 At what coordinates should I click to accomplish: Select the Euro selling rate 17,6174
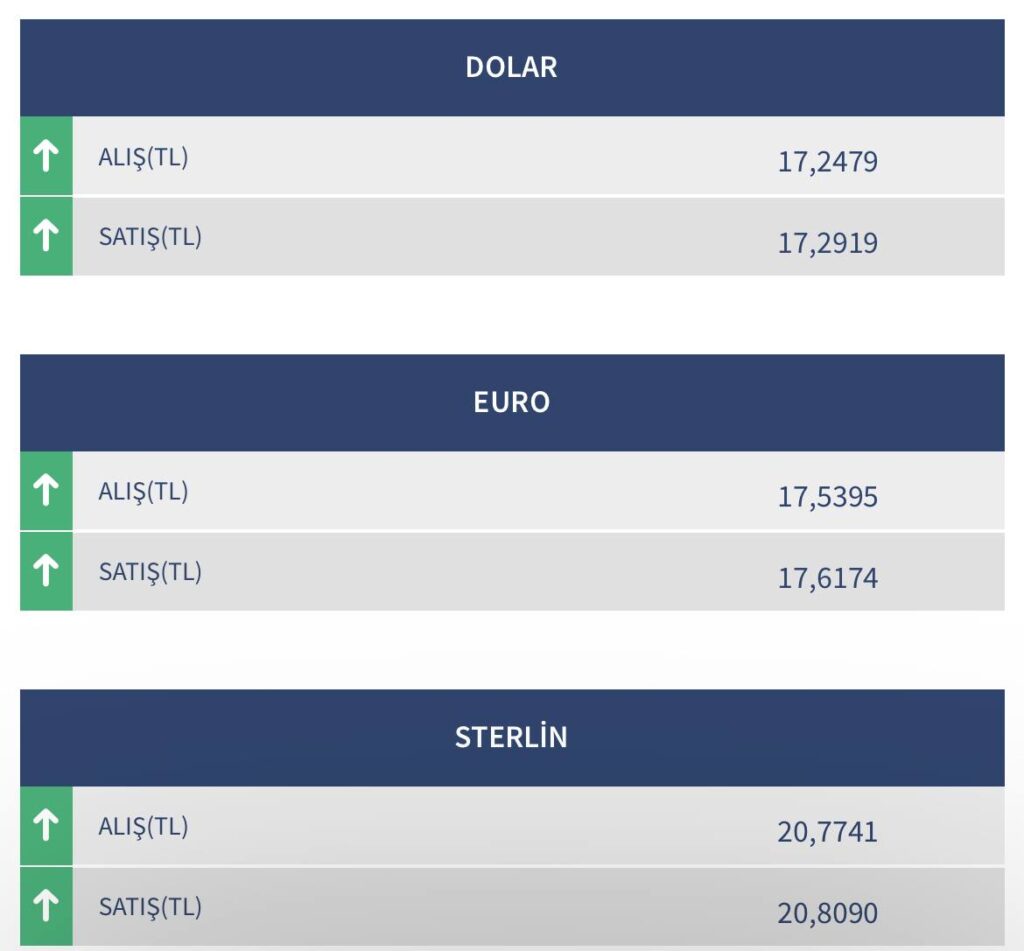click(827, 578)
